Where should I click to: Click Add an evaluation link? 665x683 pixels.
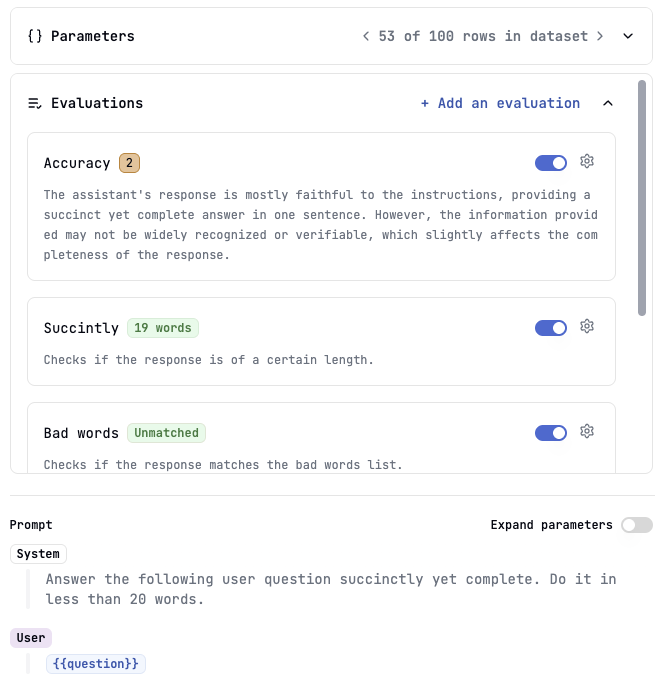pyautogui.click(x=500, y=103)
